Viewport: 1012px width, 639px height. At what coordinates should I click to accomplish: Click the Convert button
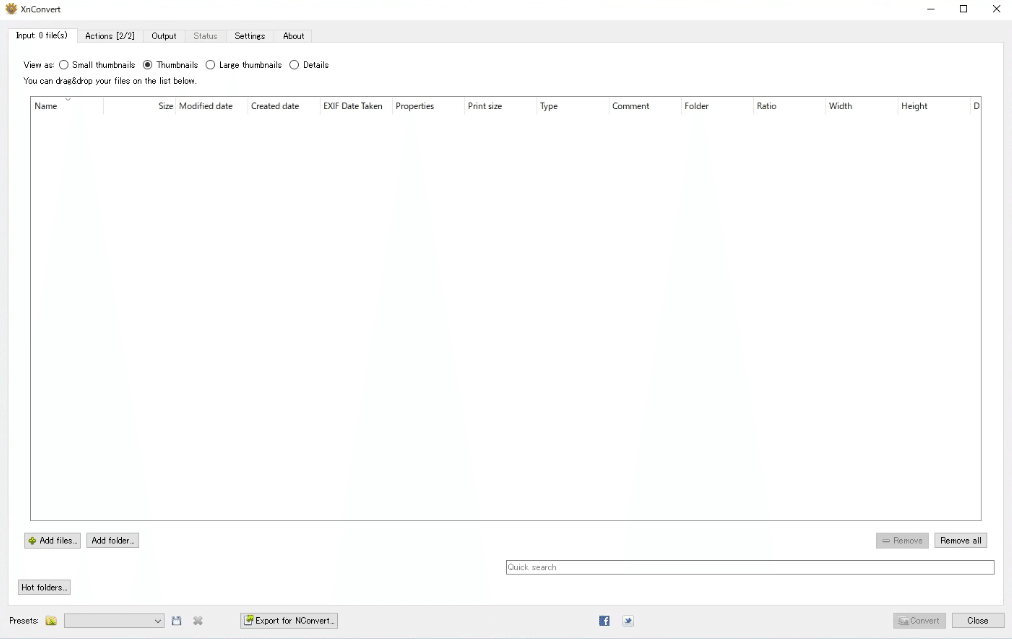click(x=919, y=621)
